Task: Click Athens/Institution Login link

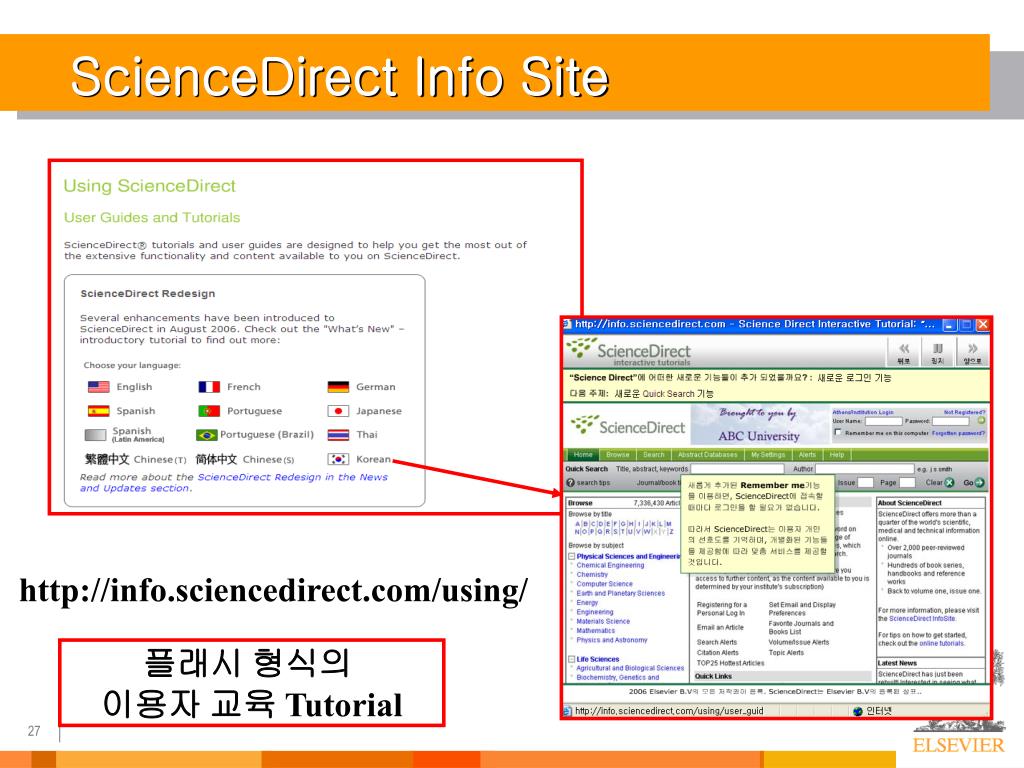Action: (x=863, y=413)
